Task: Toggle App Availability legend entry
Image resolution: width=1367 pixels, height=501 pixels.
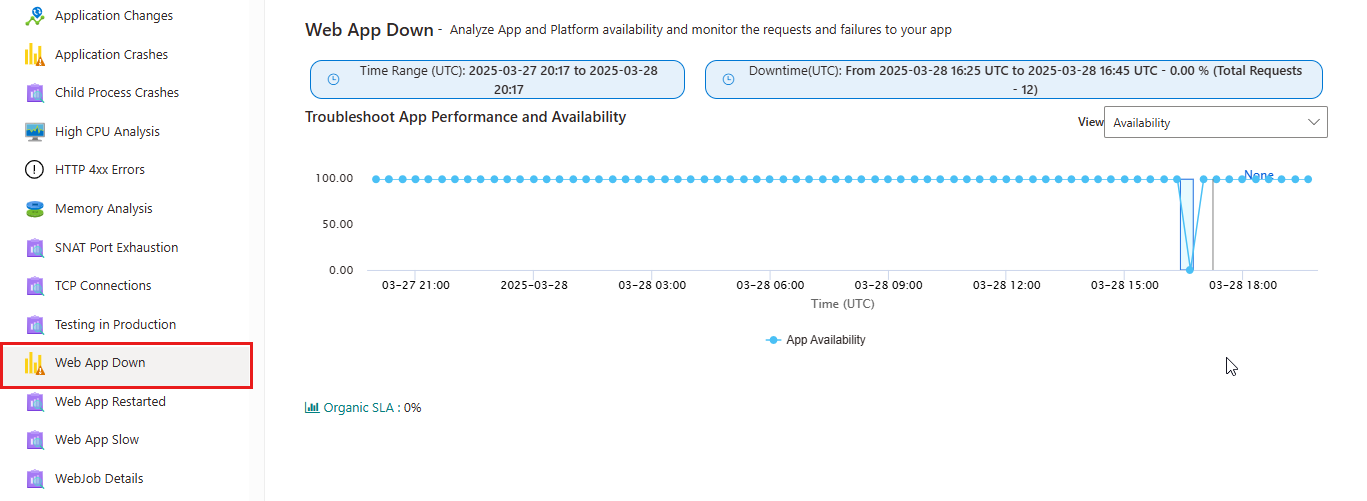Action: 816,340
